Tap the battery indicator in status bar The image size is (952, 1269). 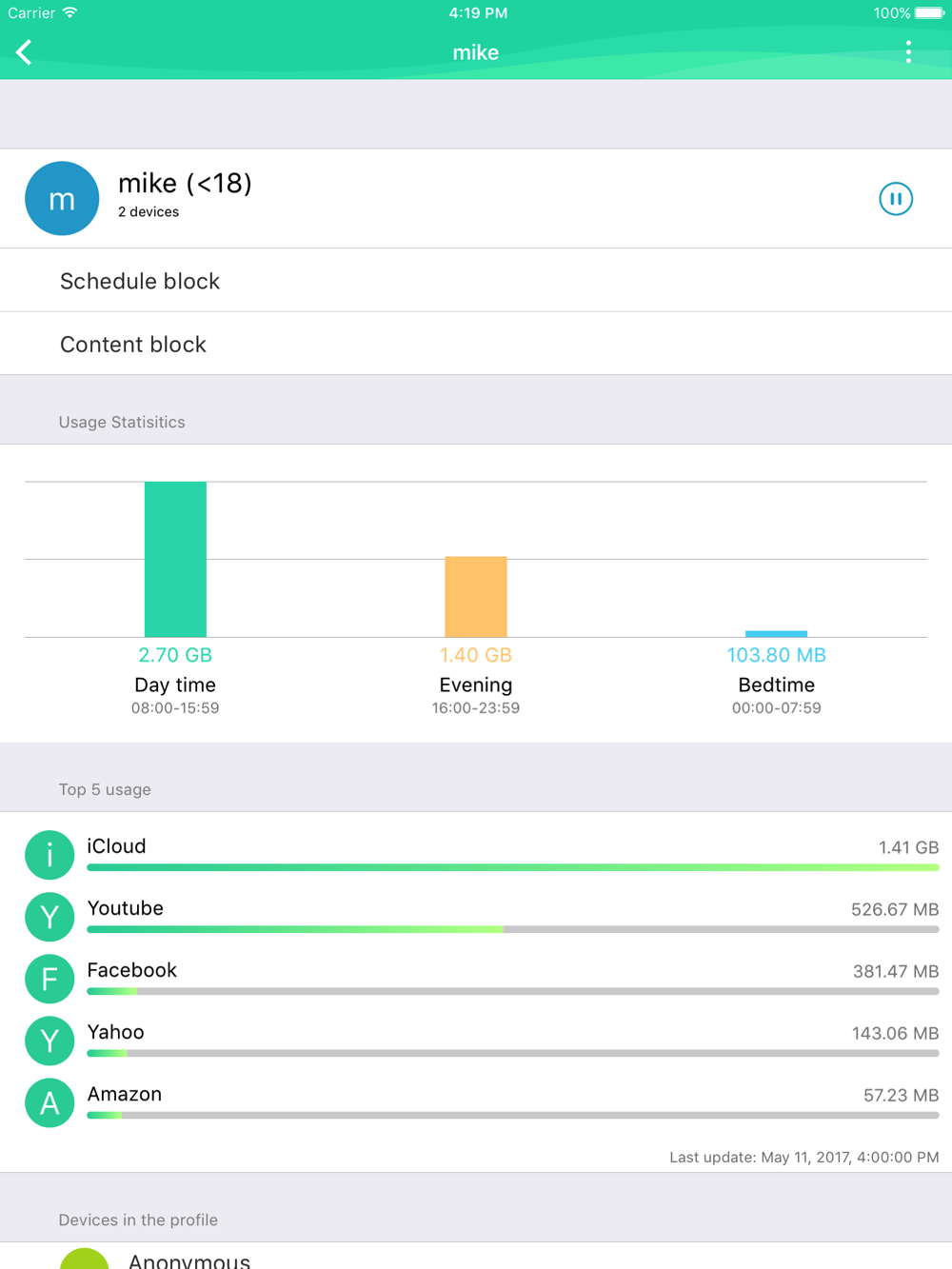pos(928,13)
